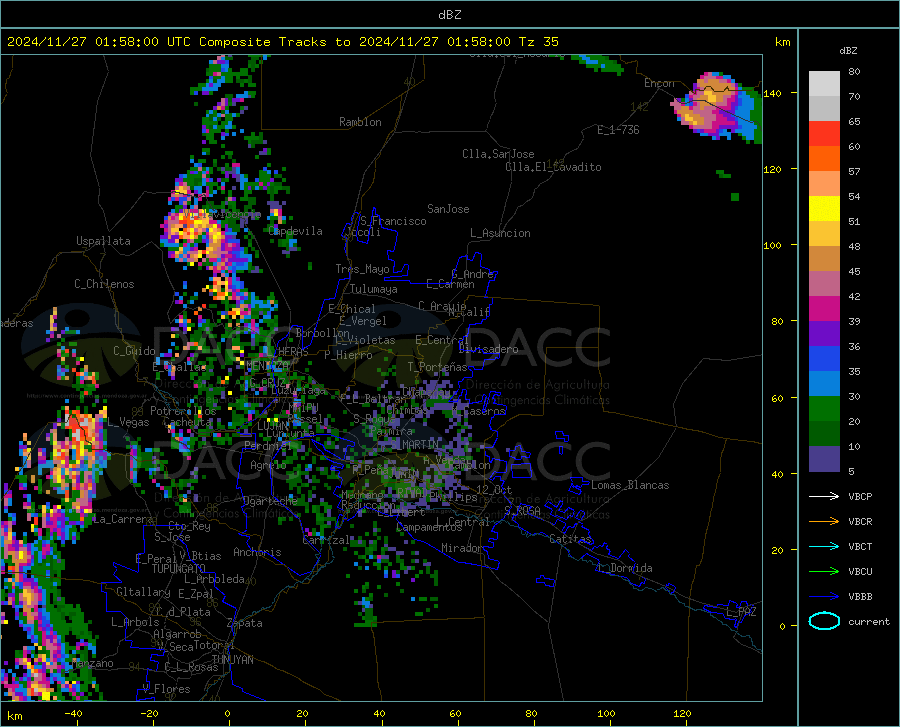Click the 120 km horizontal axis tick

pyautogui.click(x=682, y=713)
